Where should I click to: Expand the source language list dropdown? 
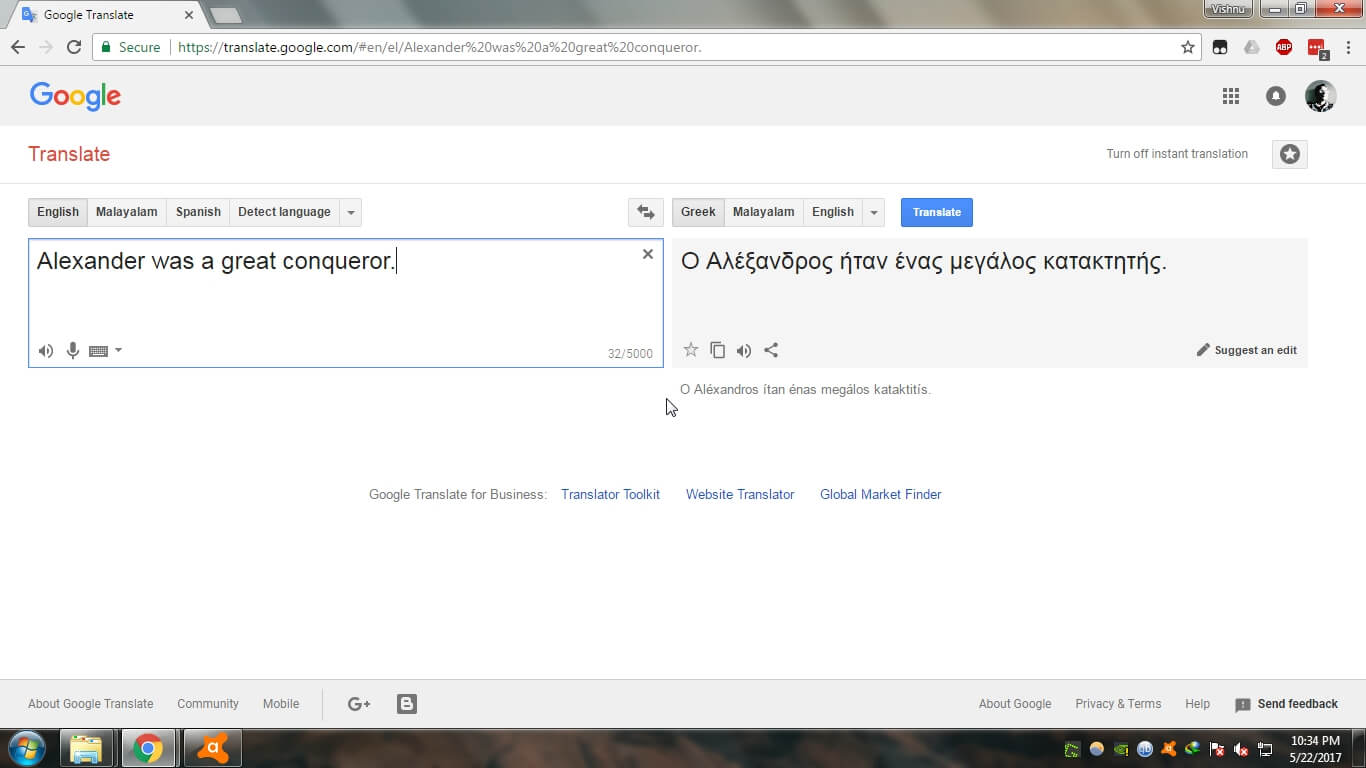click(x=351, y=212)
